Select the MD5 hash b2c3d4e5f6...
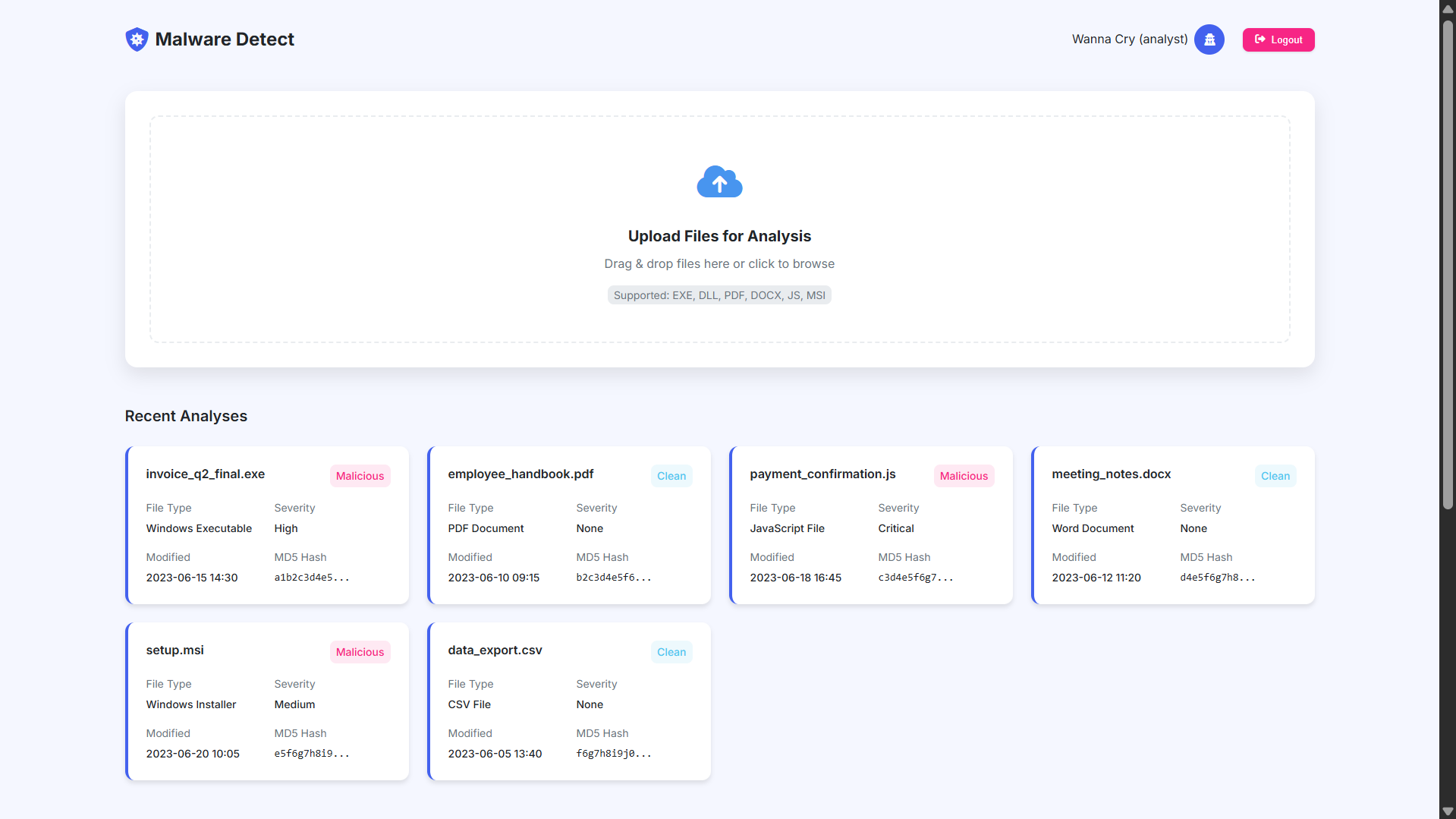 point(614,578)
